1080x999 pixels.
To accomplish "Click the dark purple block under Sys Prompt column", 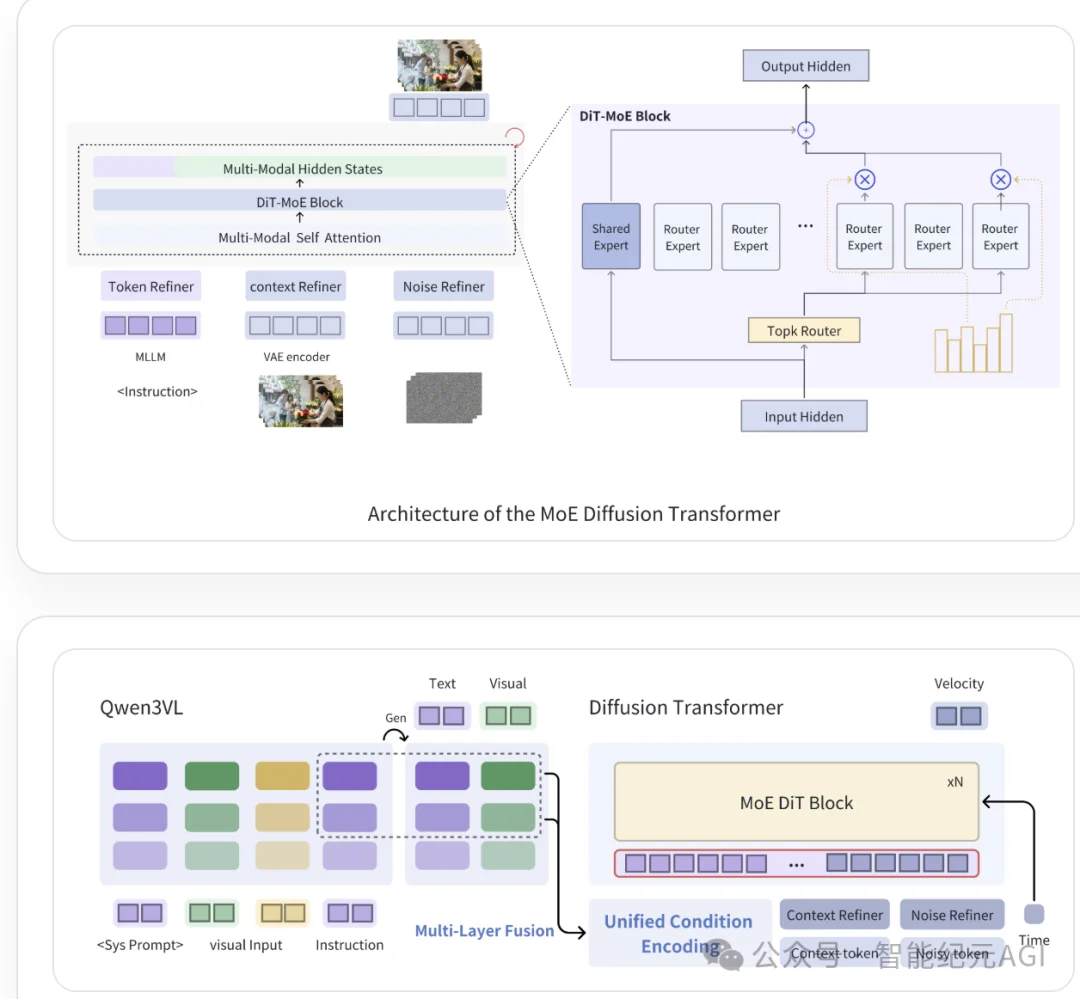I will tap(140, 776).
